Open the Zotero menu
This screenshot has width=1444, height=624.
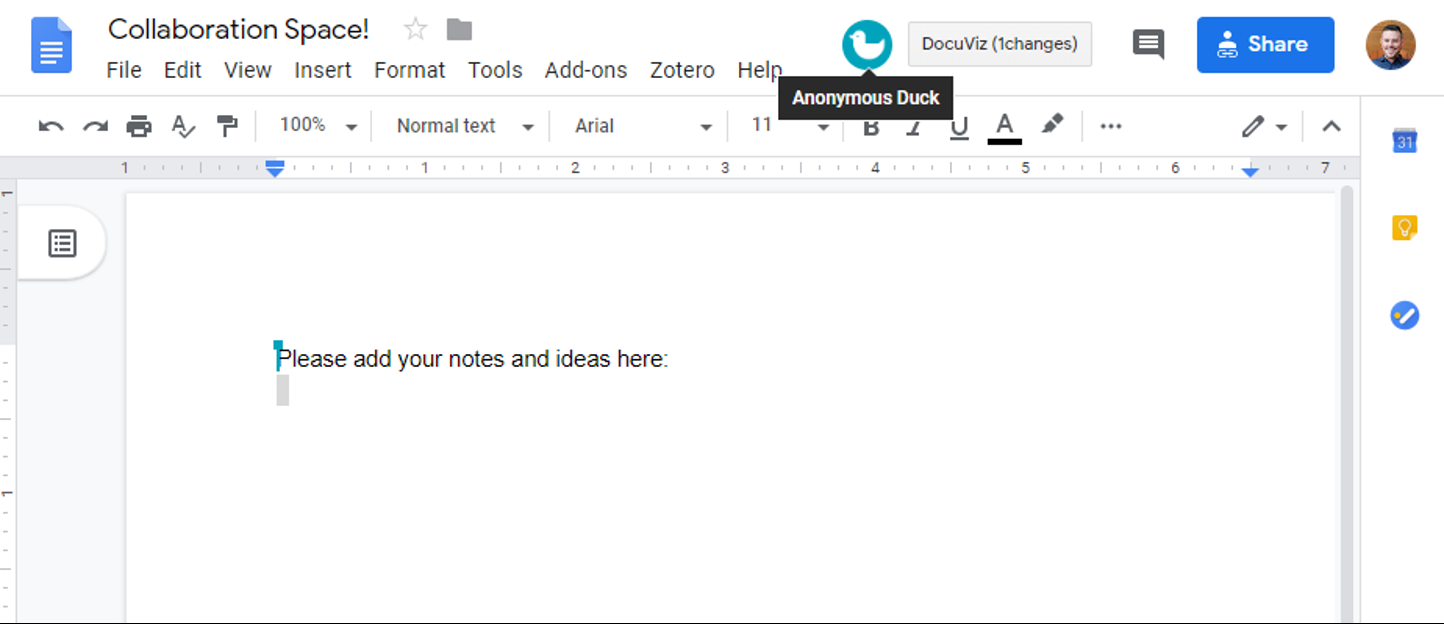coord(682,70)
